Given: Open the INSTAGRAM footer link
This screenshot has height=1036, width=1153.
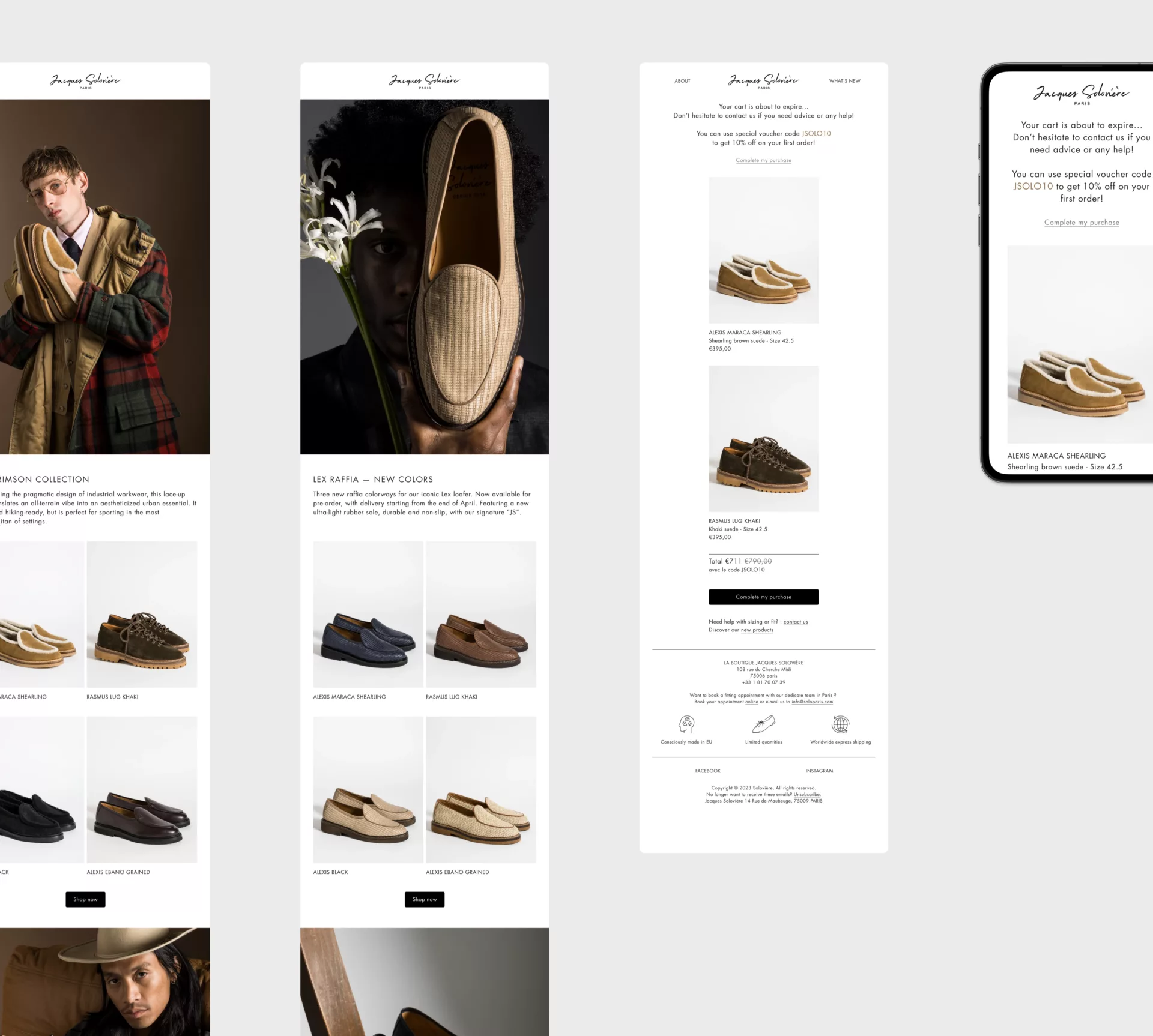Looking at the screenshot, I should [x=819, y=771].
